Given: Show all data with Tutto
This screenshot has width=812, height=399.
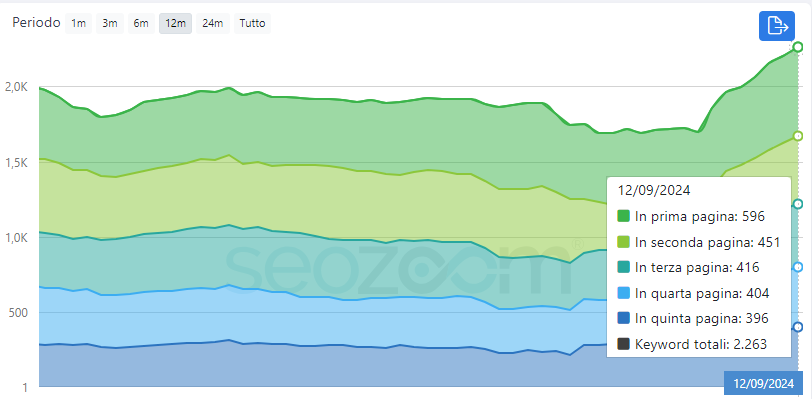Looking at the screenshot, I should coord(252,23).
